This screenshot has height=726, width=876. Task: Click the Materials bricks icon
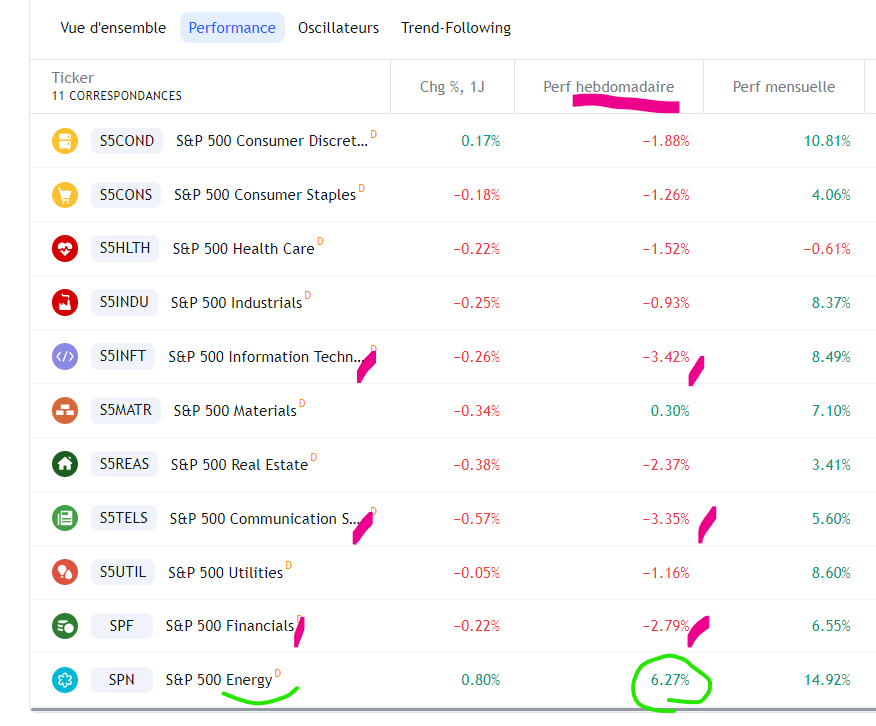click(x=65, y=410)
